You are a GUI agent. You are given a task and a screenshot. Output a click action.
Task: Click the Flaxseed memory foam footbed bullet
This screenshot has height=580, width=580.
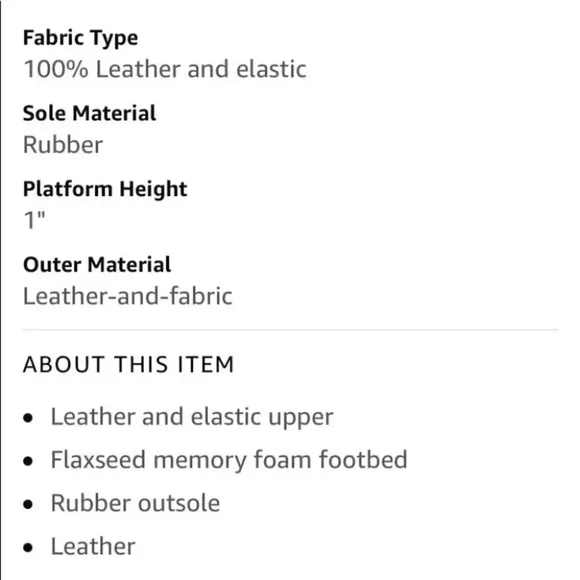(229, 460)
